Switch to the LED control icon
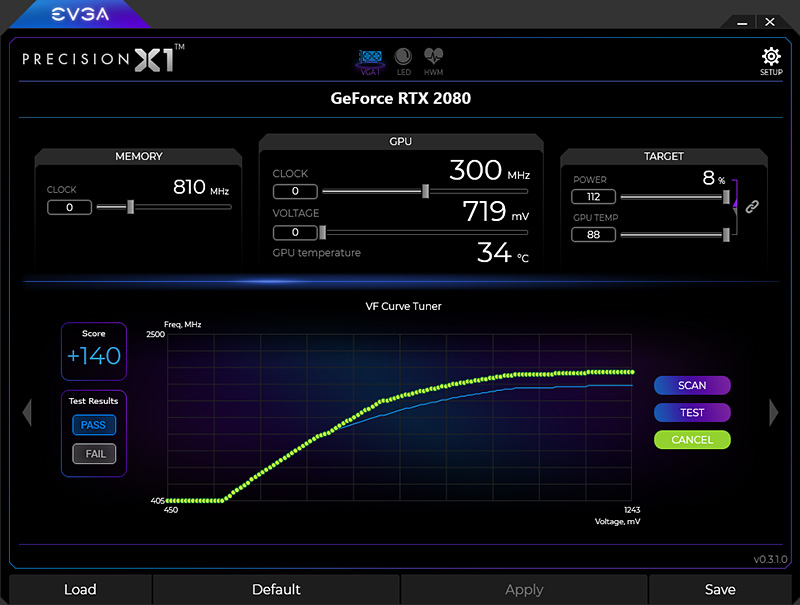Image resolution: width=800 pixels, height=605 pixels. click(x=404, y=62)
